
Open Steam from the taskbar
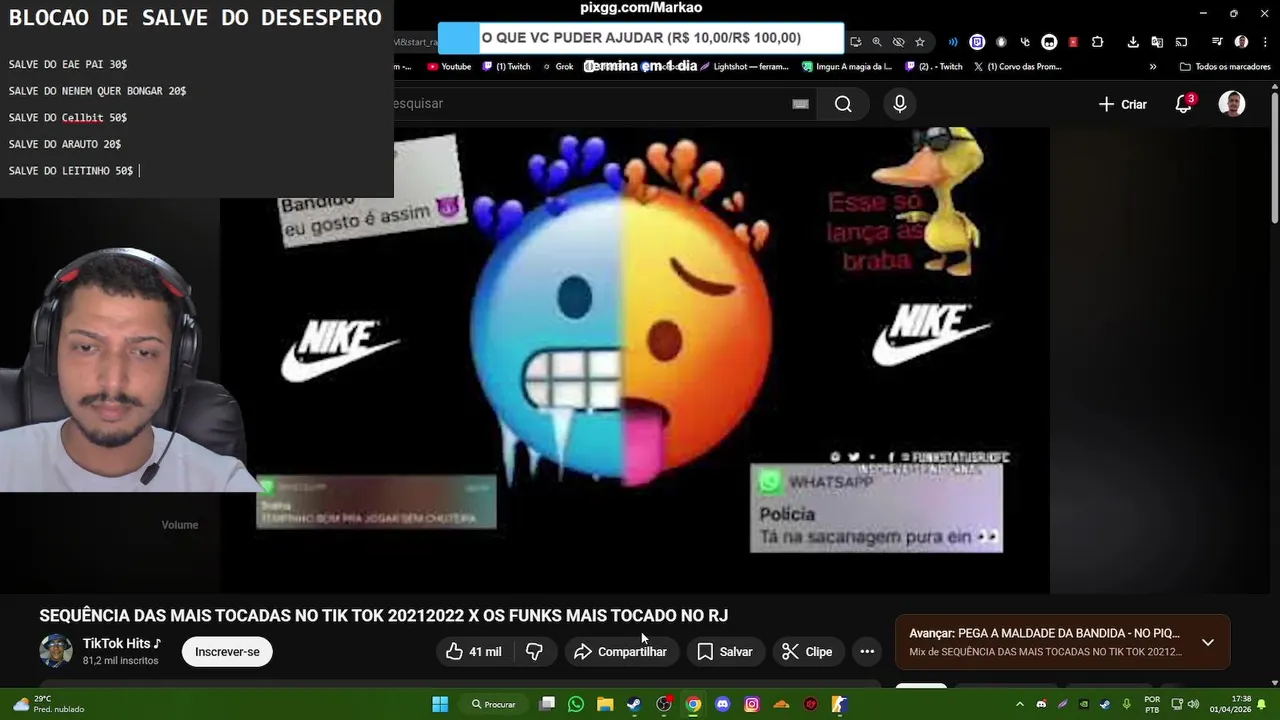(634, 704)
